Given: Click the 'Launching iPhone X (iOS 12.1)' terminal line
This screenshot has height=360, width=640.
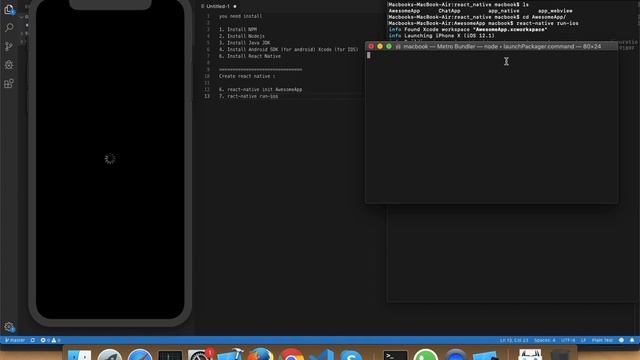Looking at the screenshot, I should click(441, 36).
